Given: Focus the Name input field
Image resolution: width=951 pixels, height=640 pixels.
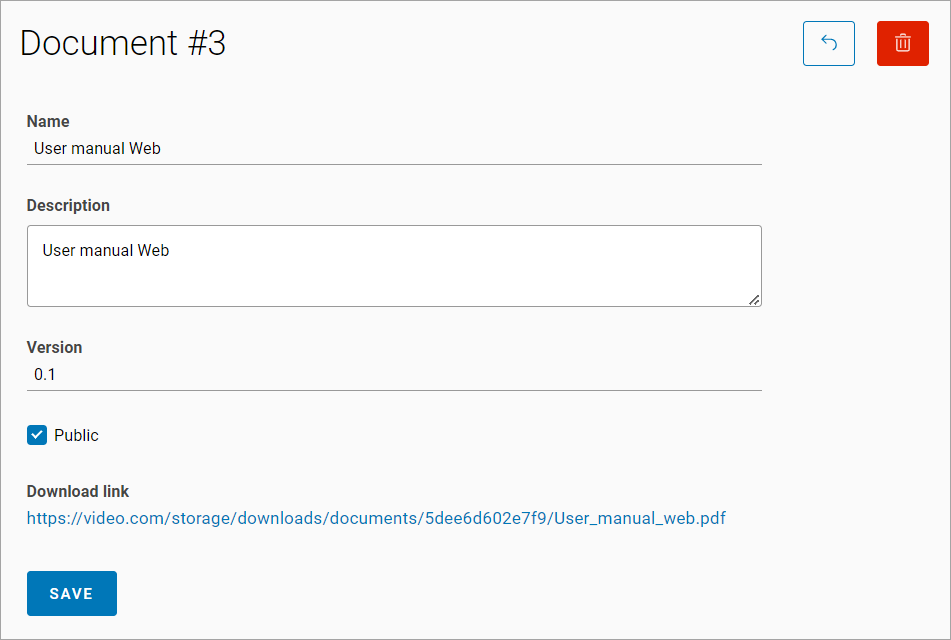Looking at the screenshot, I should point(394,149).
